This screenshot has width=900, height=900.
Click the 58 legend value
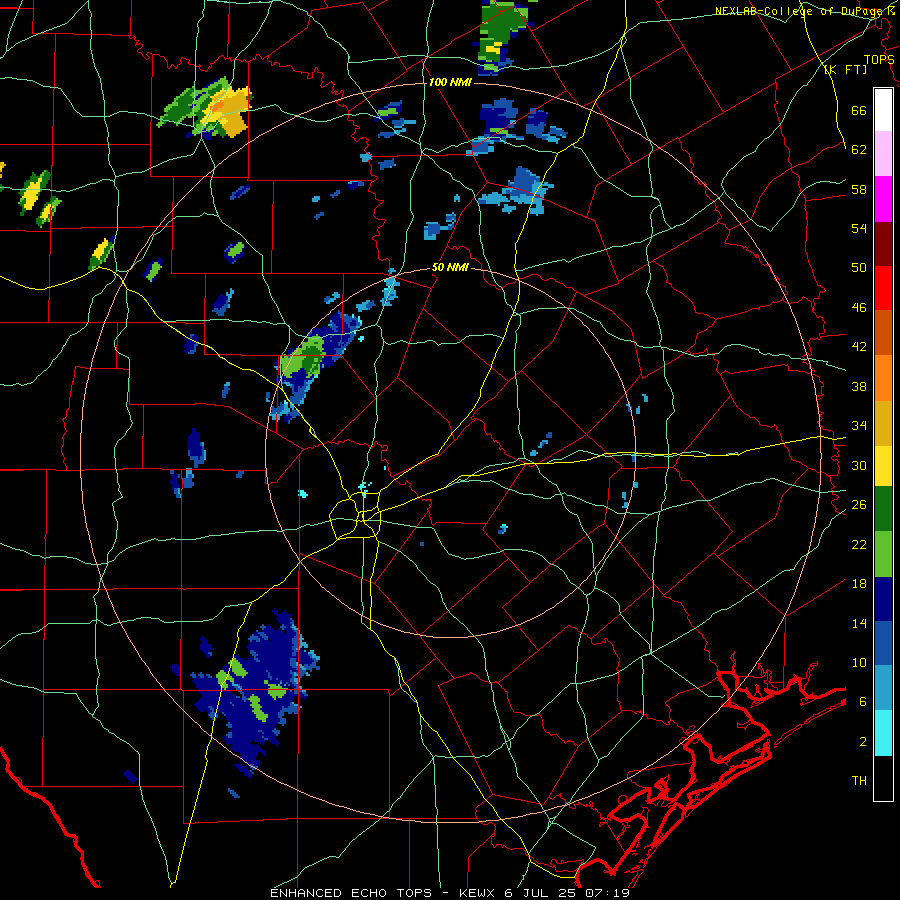point(859,189)
